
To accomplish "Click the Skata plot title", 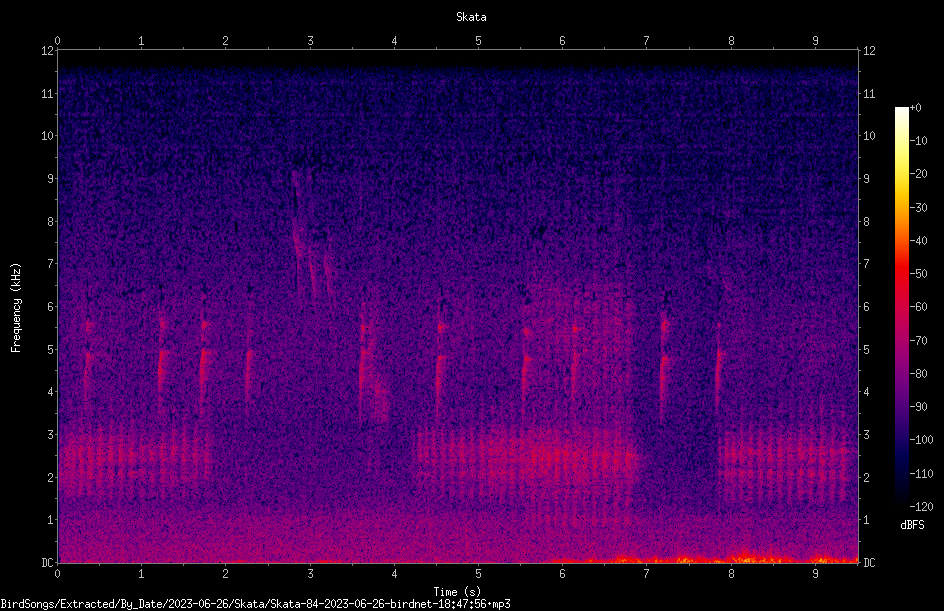I will coord(471,17).
